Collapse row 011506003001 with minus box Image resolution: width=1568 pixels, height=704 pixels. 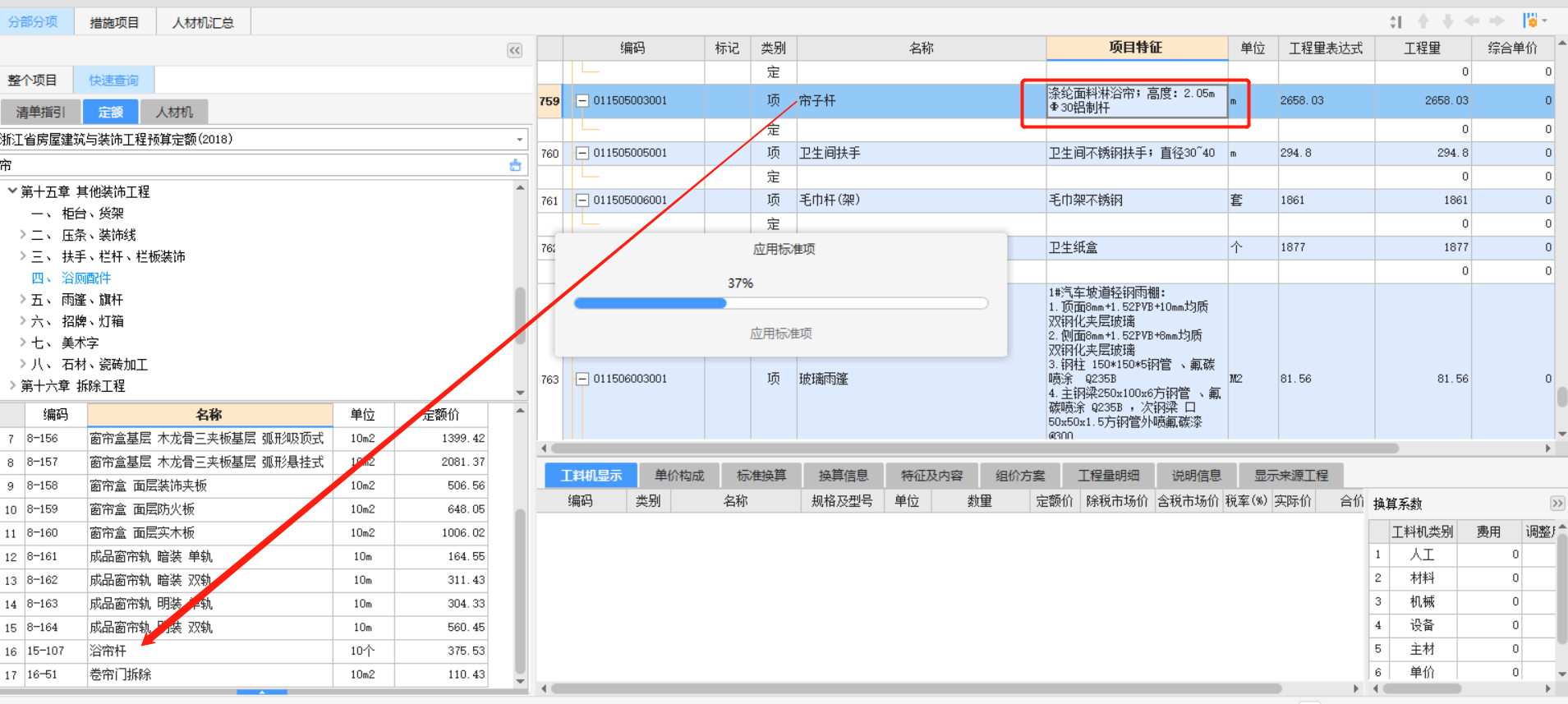coord(582,379)
